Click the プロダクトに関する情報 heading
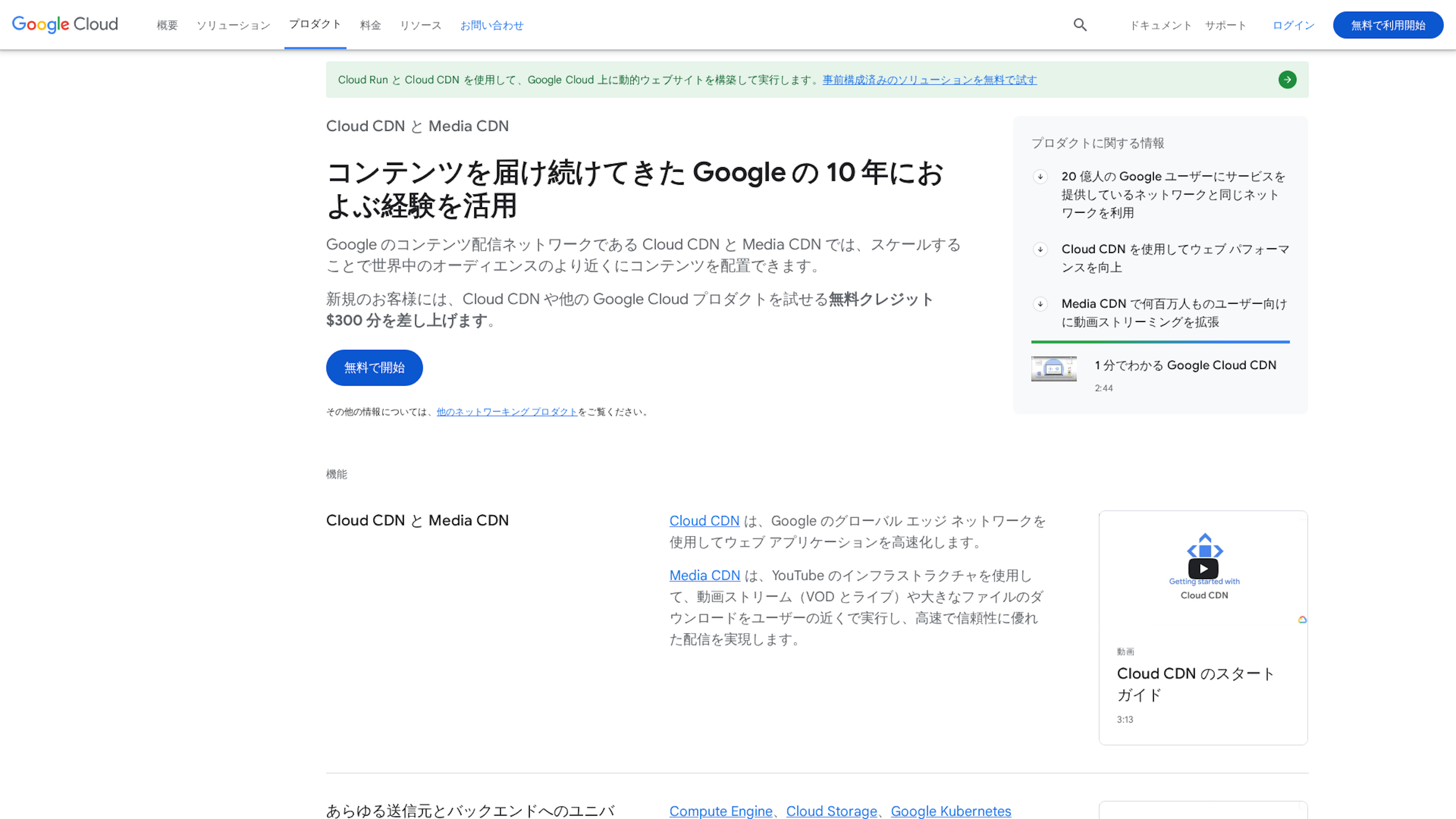This screenshot has width=1456, height=819. tap(1098, 143)
